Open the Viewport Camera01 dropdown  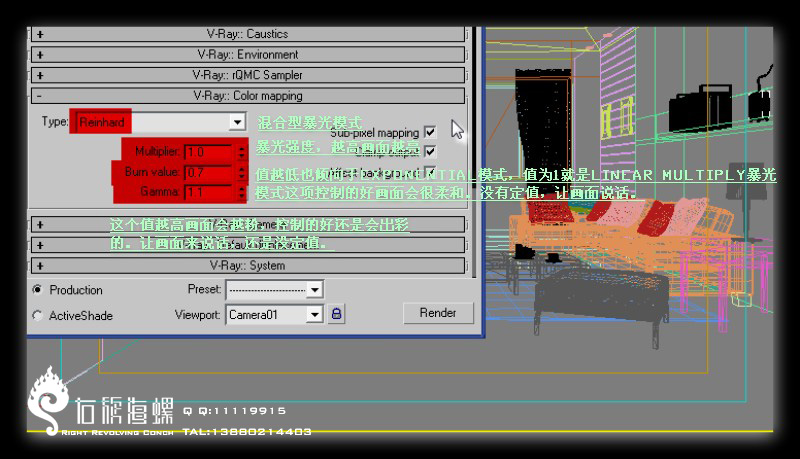pos(315,315)
